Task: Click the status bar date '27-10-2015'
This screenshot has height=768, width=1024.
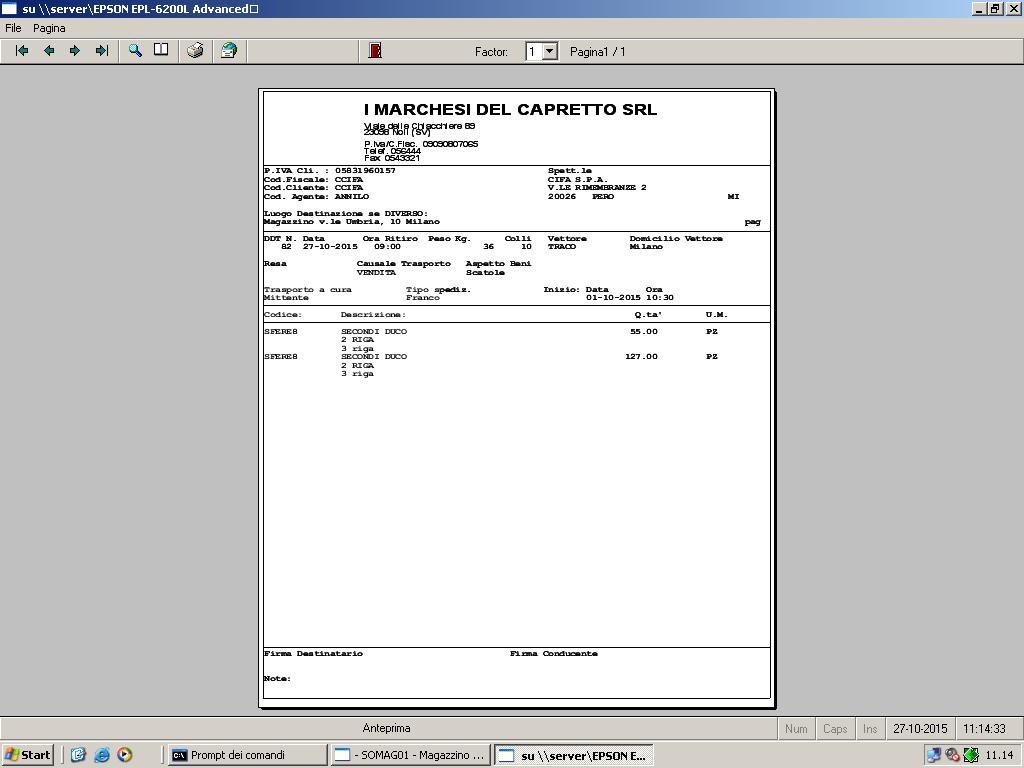Action: coord(920,728)
